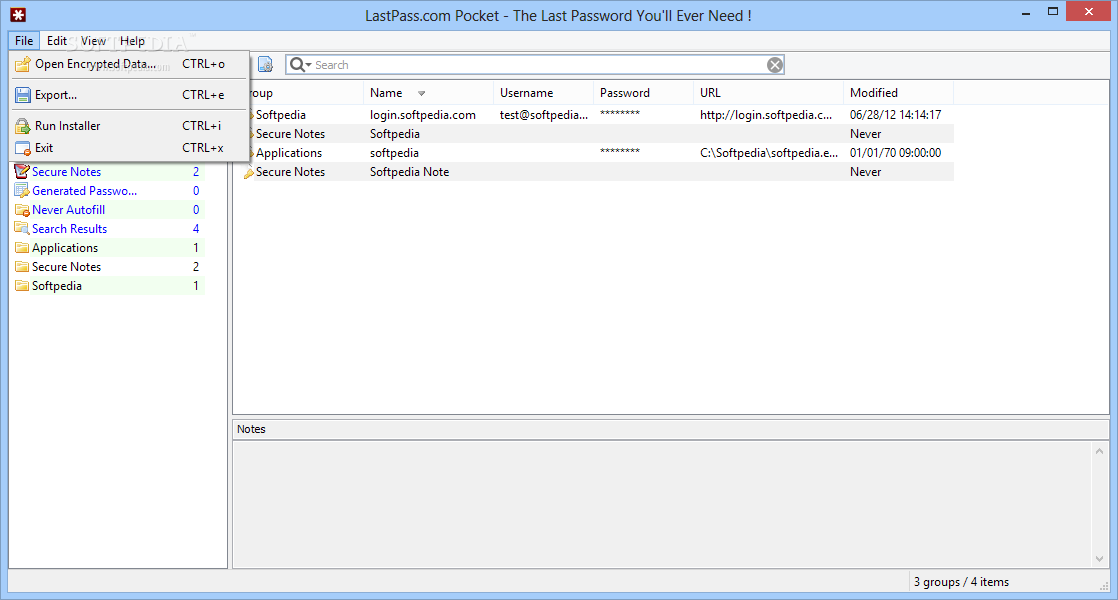Open the search options magnifier dropdown
Screen dimensions: 1118x600
tap(300, 65)
